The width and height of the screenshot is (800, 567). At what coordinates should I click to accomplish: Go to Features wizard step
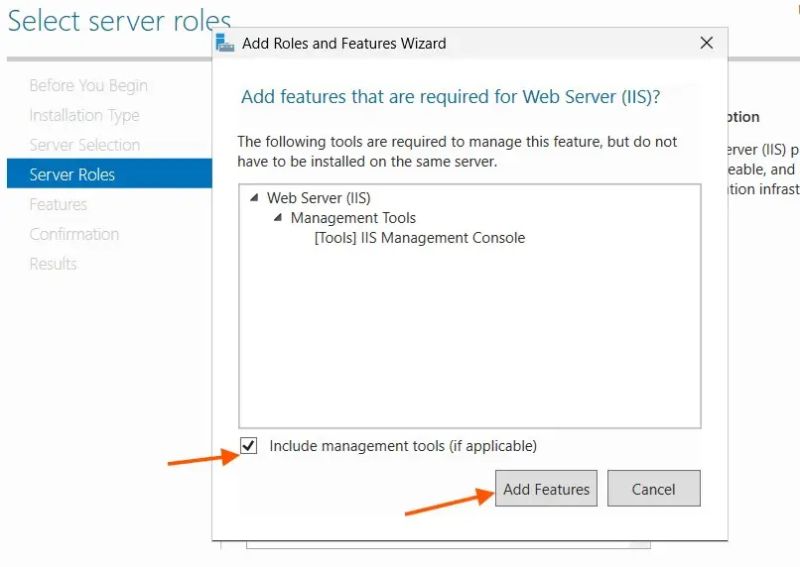[x=58, y=204]
